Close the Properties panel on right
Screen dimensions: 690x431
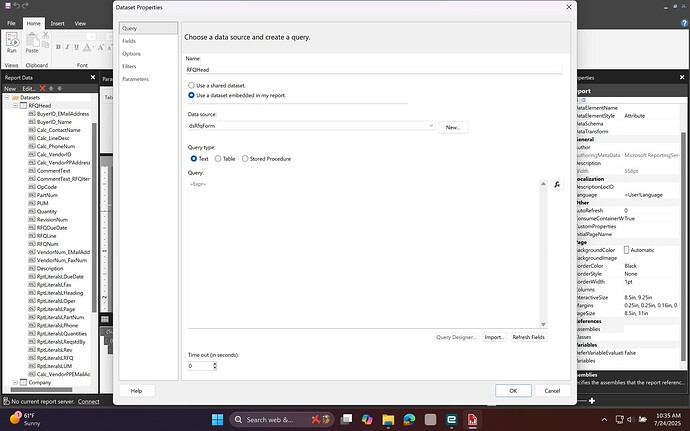tap(682, 77)
